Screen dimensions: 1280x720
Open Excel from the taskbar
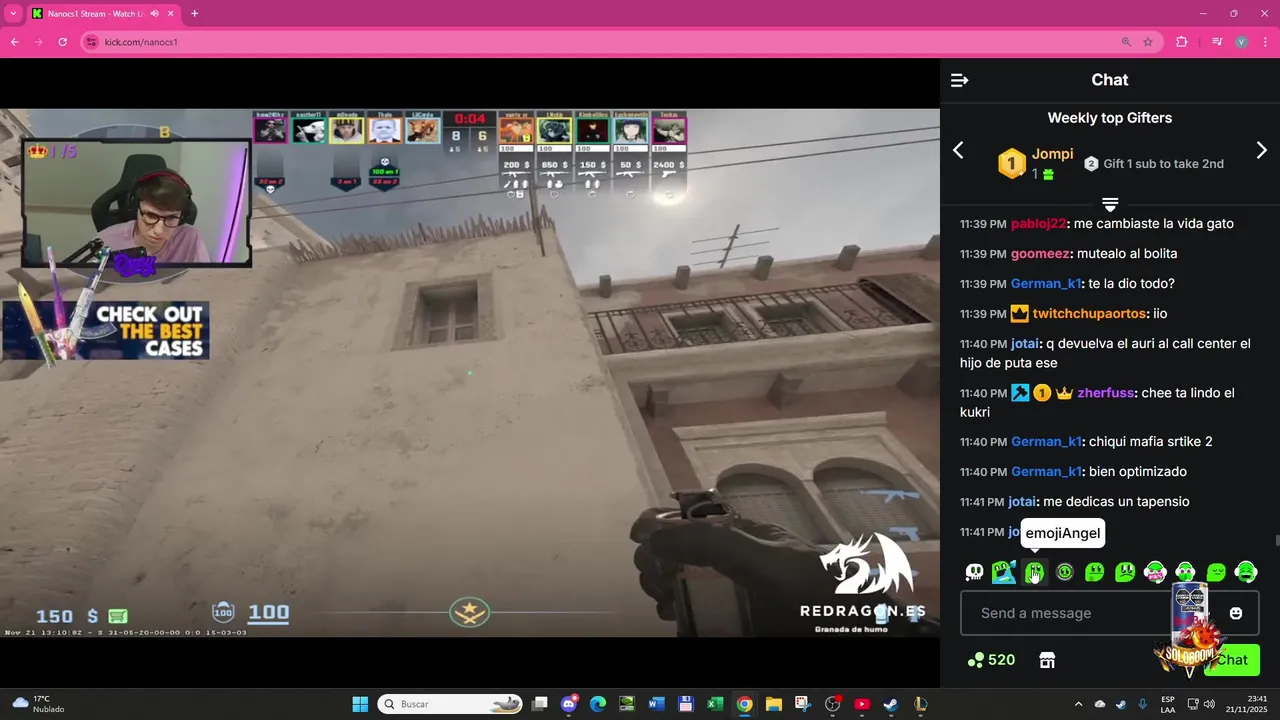click(715, 704)
